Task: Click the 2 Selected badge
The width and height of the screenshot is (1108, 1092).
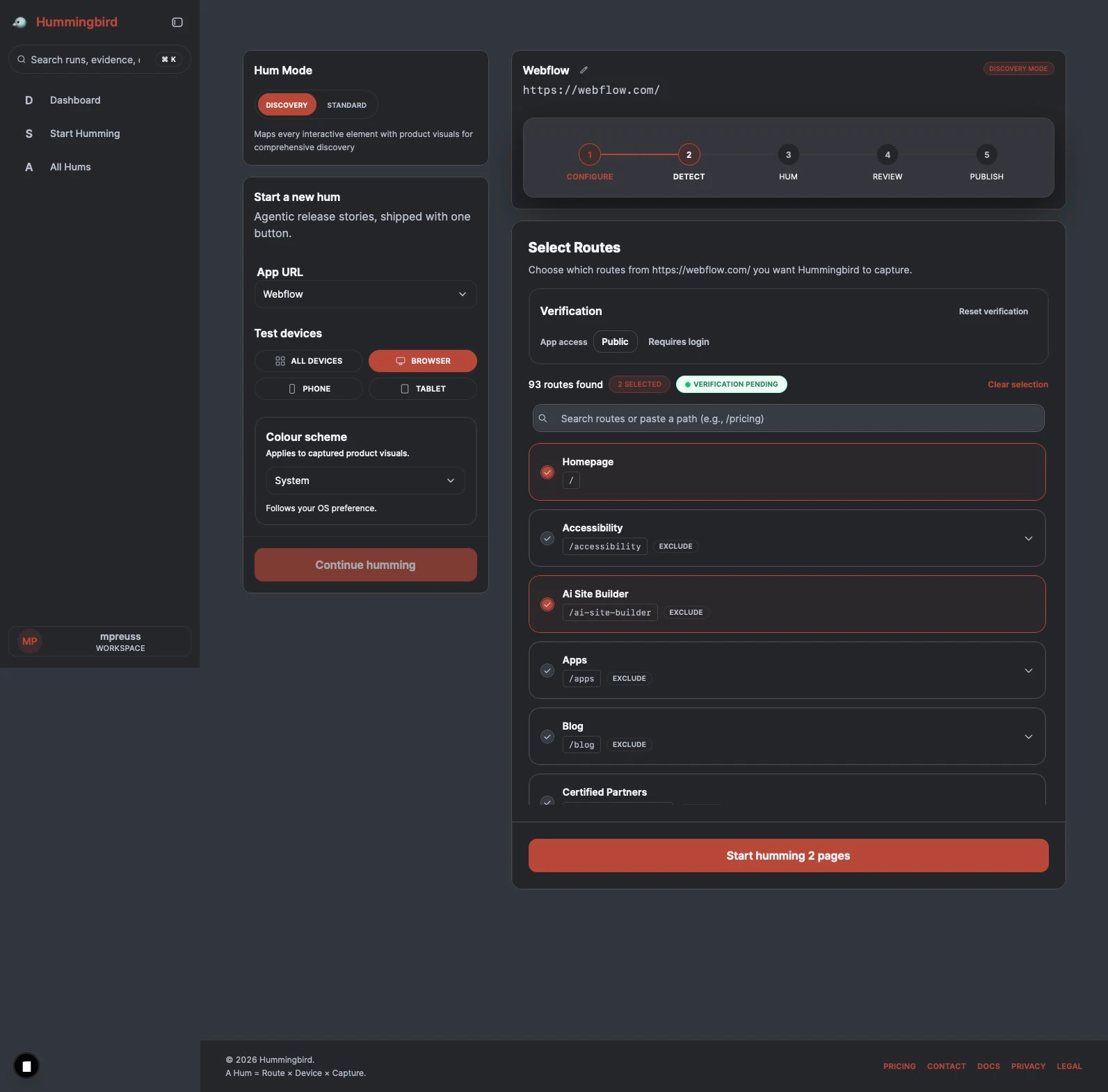Action: pyautogui.click(x=639, y=385)
